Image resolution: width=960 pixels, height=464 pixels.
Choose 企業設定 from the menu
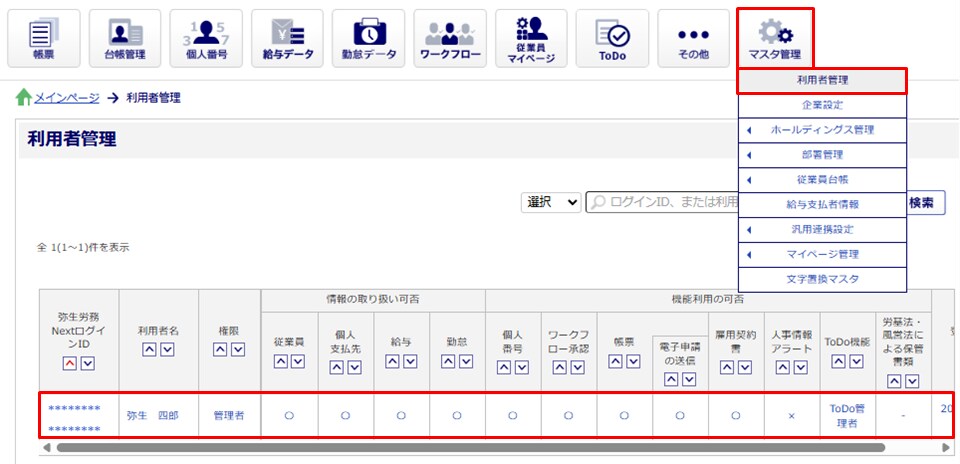[x=822, y=105]
